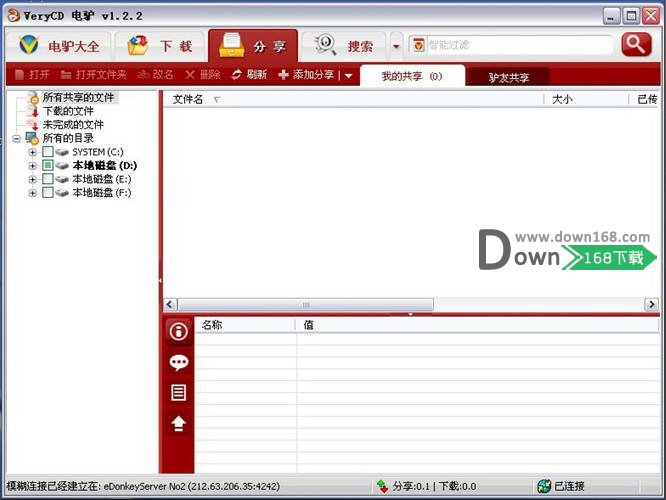Click 添加分享 toolbar button

click(306, 75)
